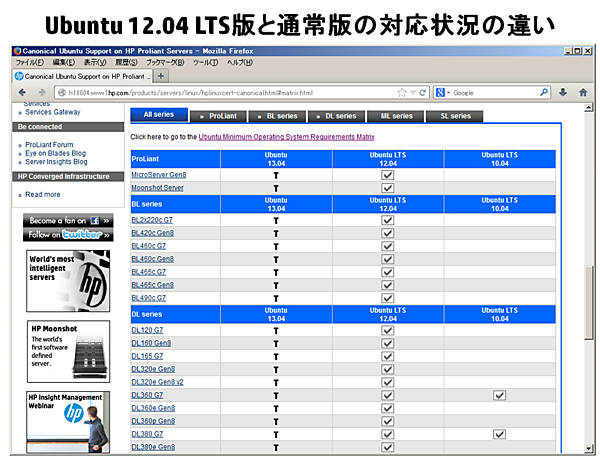This screenshot has height=456, width=600.
Task: Open the BL465c G7 link
Action: pyautogui.click(x=148, y=272)
